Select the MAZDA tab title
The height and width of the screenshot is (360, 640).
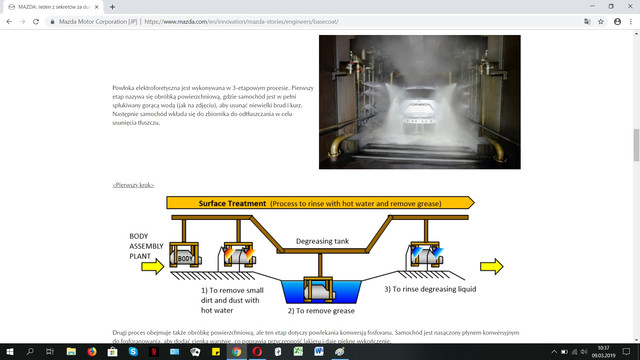click(54, 7)
